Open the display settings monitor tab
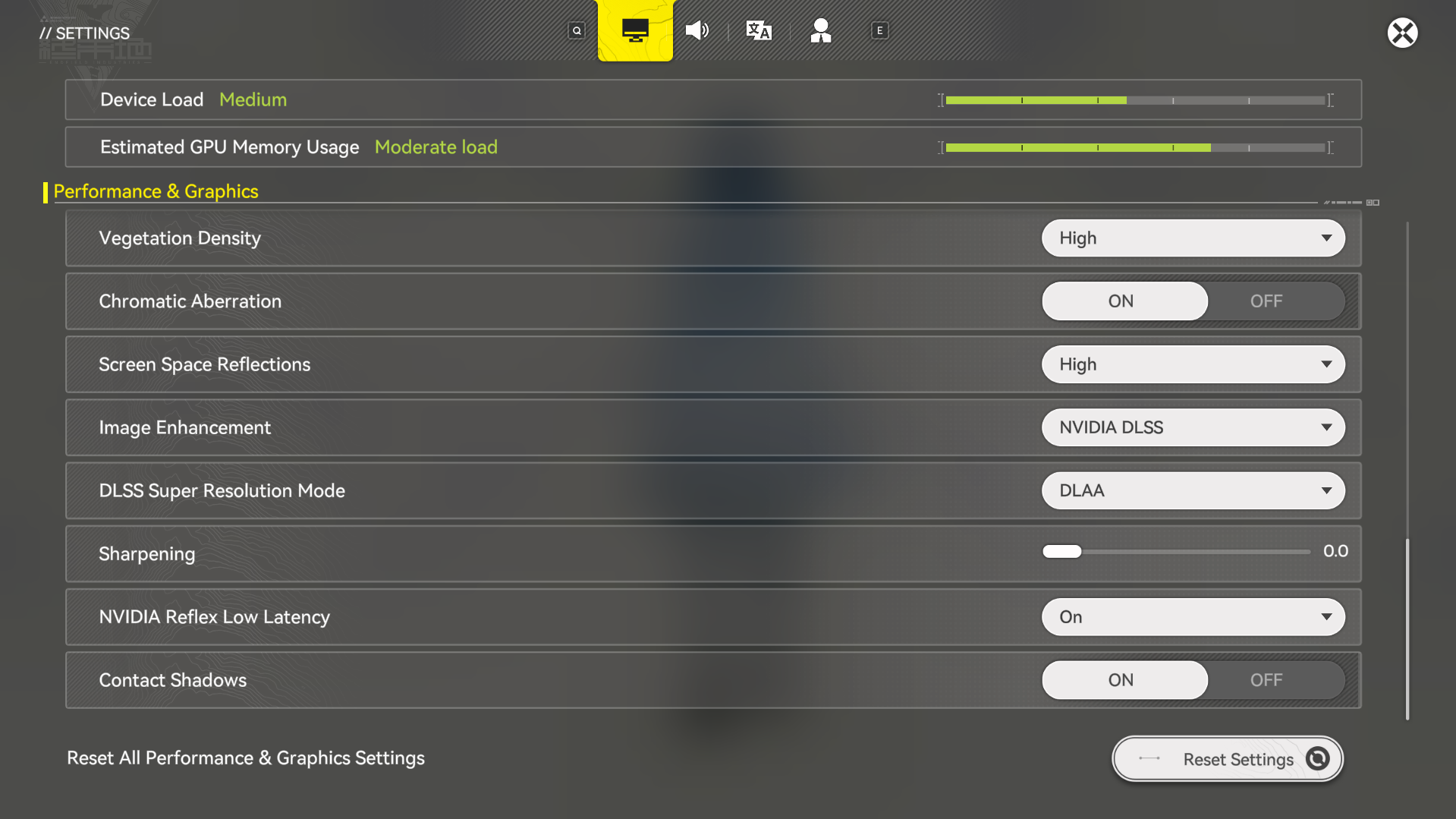The width and height of the screenshot is (1456, 819). (x=635, y=30)
